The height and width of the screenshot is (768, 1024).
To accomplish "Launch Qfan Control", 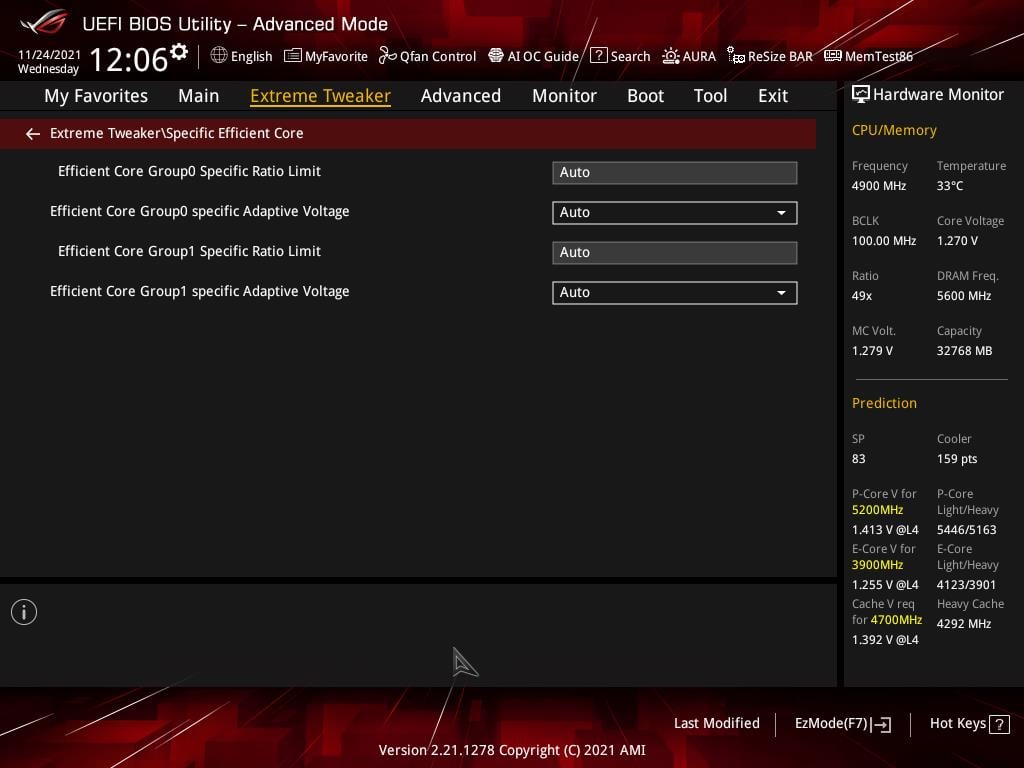I will 428,56.
